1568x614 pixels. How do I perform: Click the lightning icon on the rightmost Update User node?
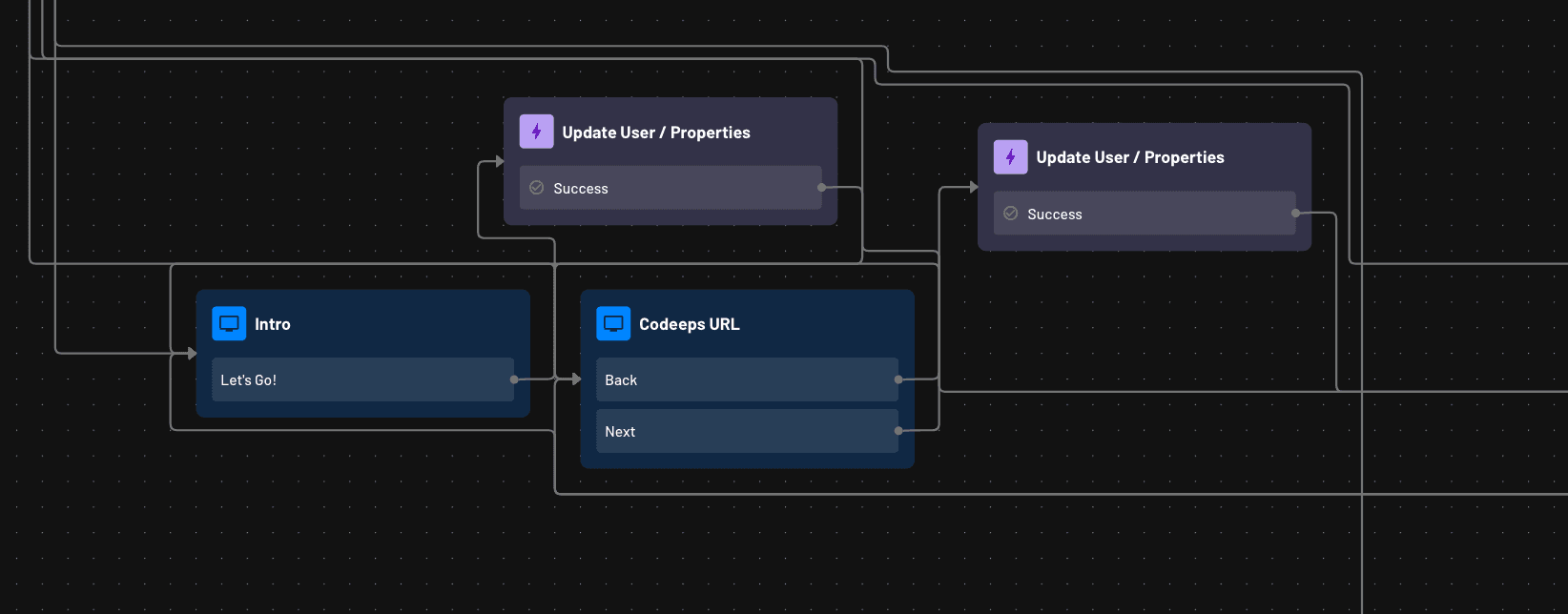[1010, 157]
